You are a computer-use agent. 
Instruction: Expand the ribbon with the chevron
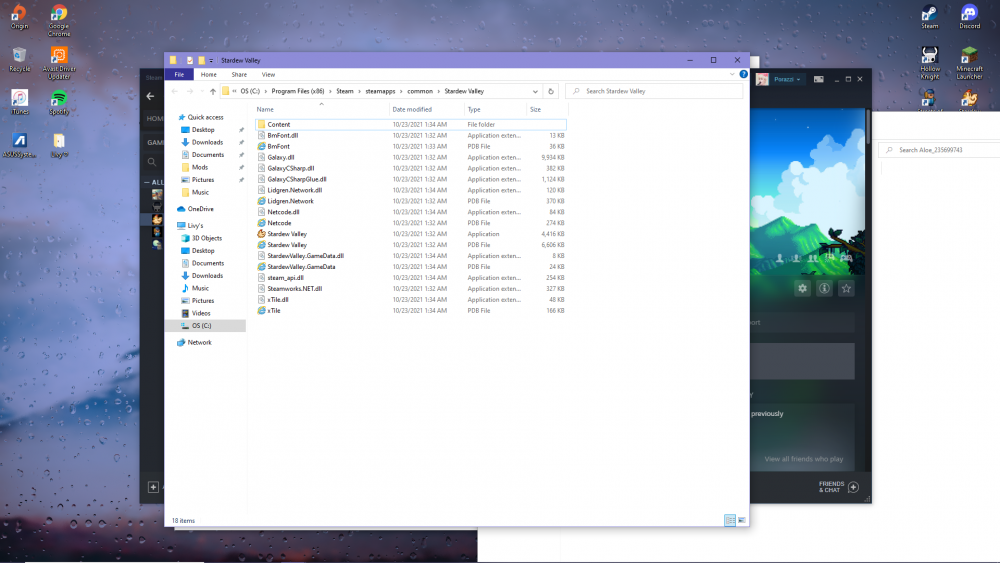click(732, 74)
